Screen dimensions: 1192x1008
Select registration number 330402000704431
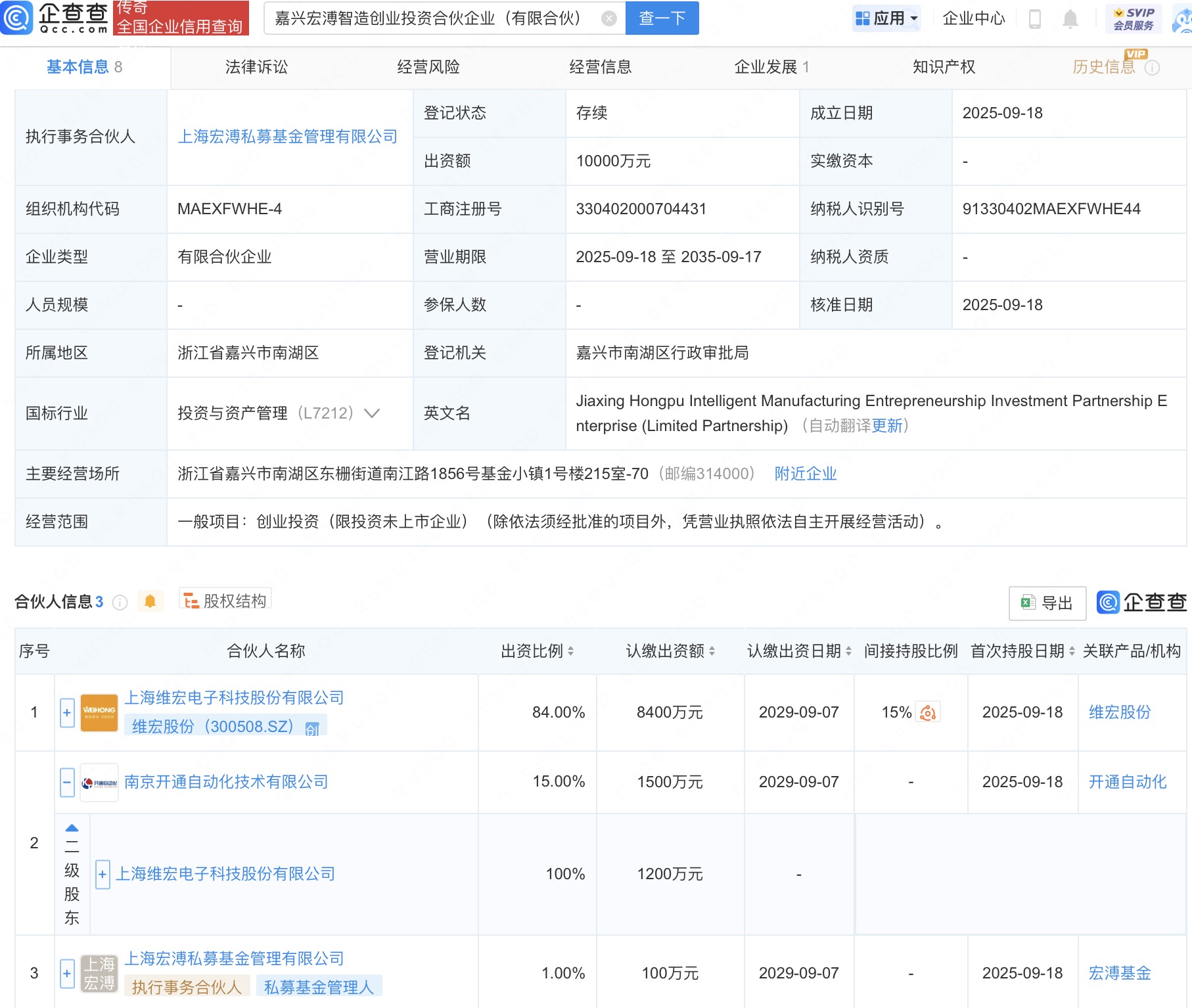click(641, 209)
